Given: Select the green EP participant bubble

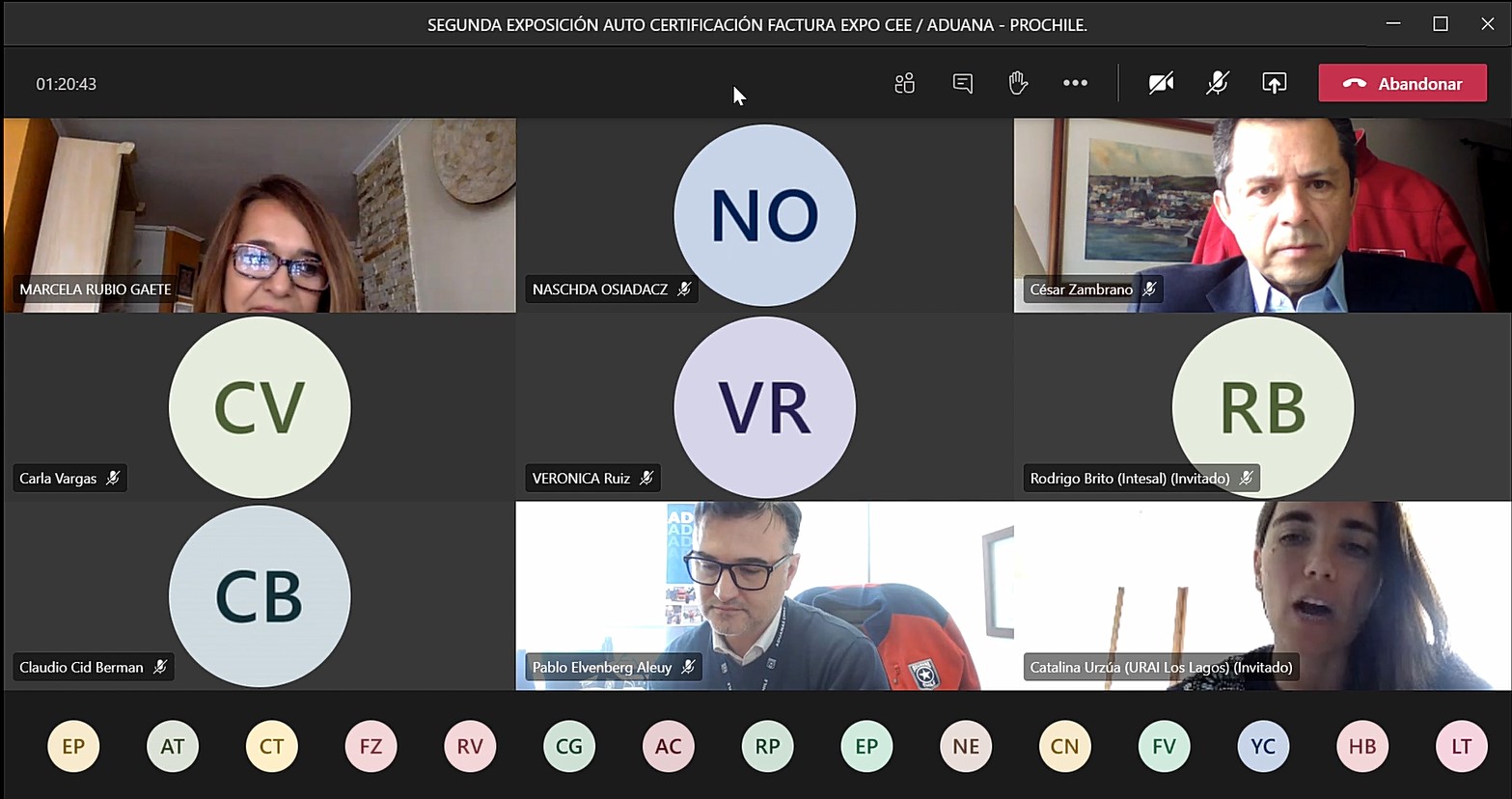Looking at the screenshot, I should click(x=866, y=746).
